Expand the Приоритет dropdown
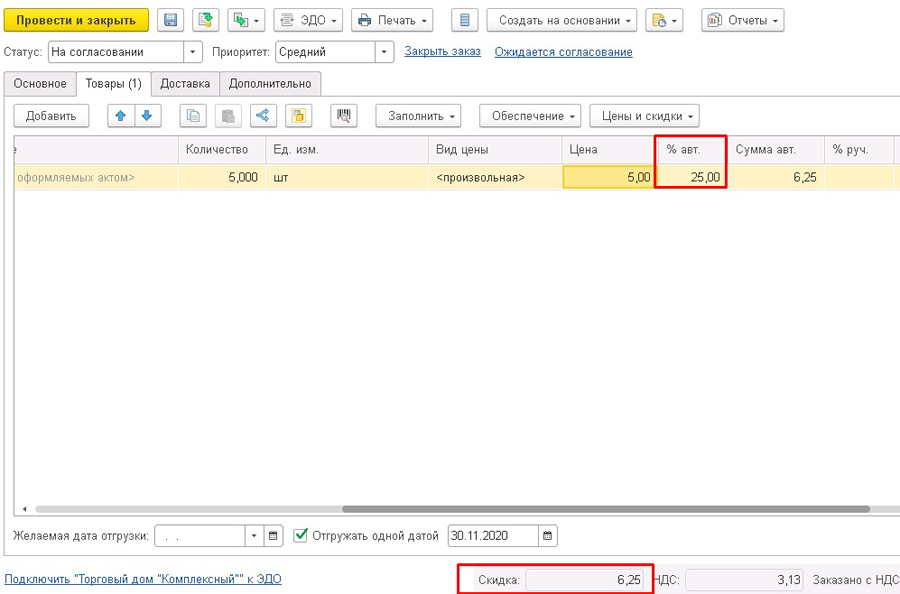The width and height of the screenshot is (900, 594). pos(385,52)
